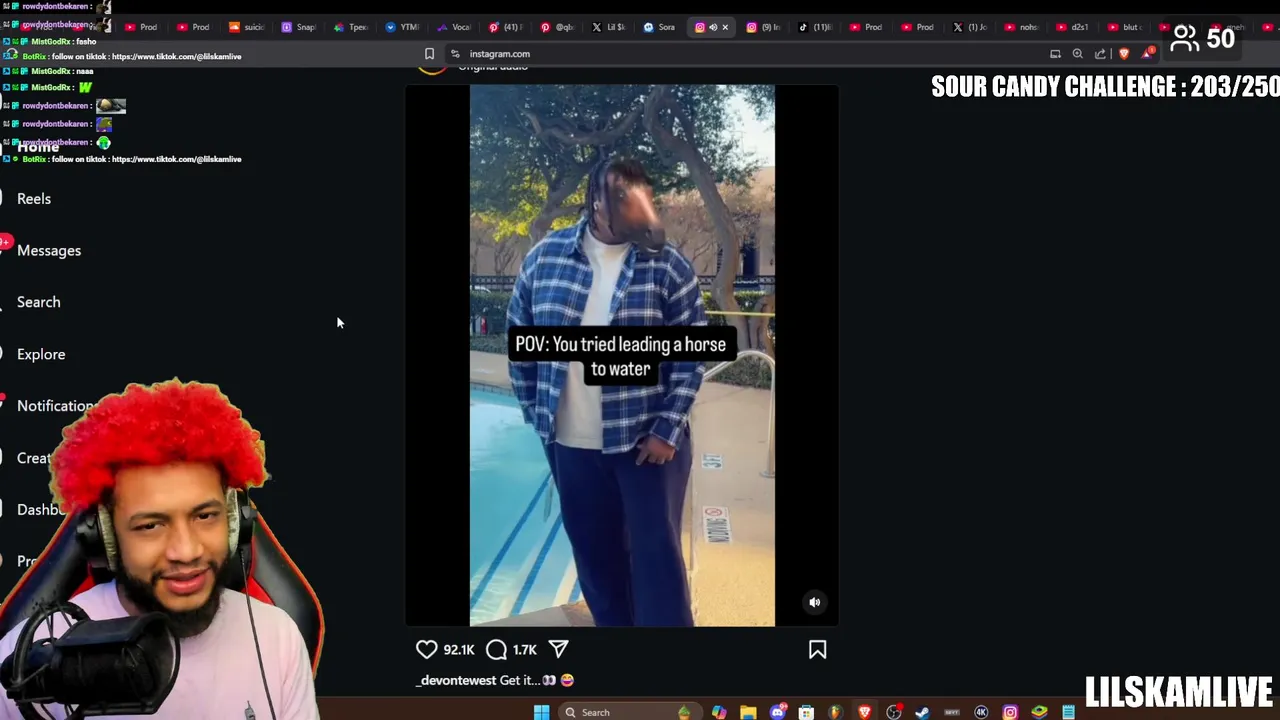Save the post with the bookmark icon

[817, 649]
